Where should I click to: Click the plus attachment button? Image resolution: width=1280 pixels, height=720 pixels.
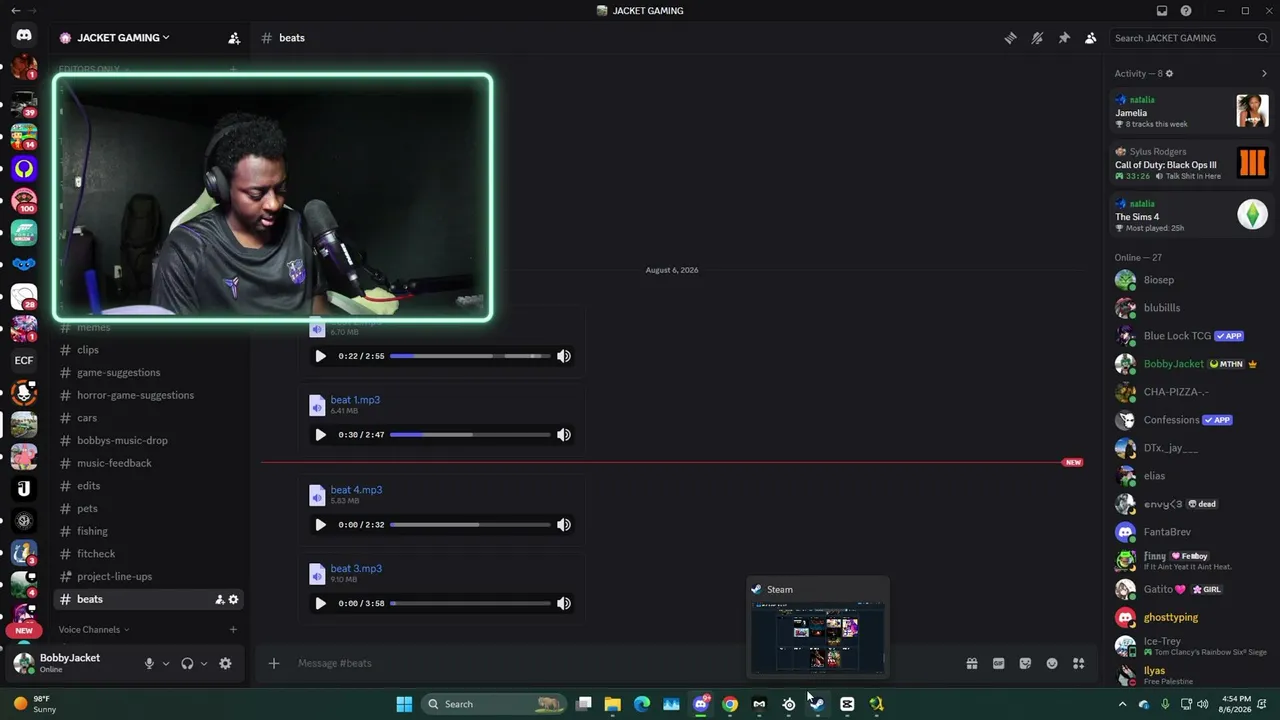[274, 664]
